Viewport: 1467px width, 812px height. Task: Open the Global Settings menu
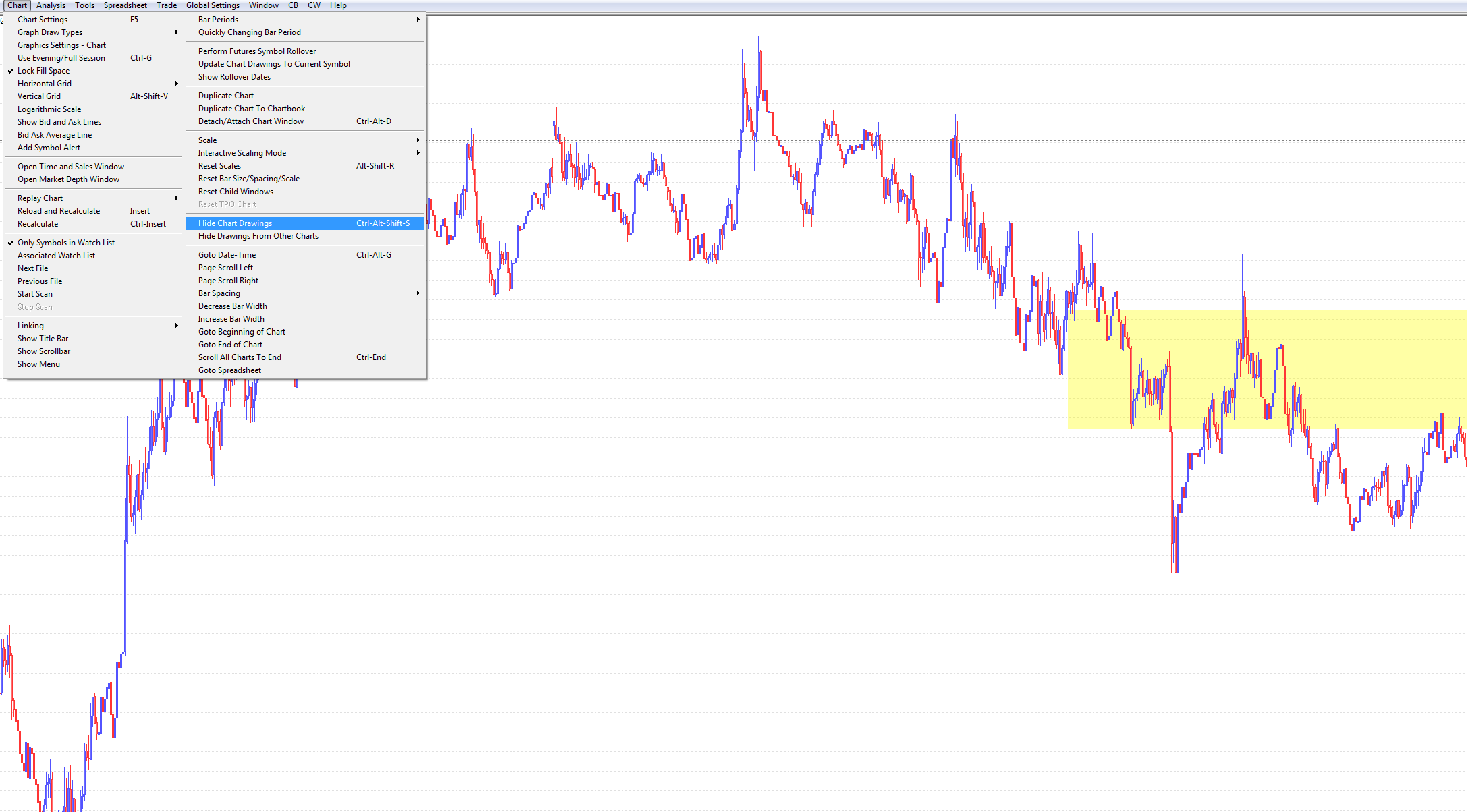[213, 5]
